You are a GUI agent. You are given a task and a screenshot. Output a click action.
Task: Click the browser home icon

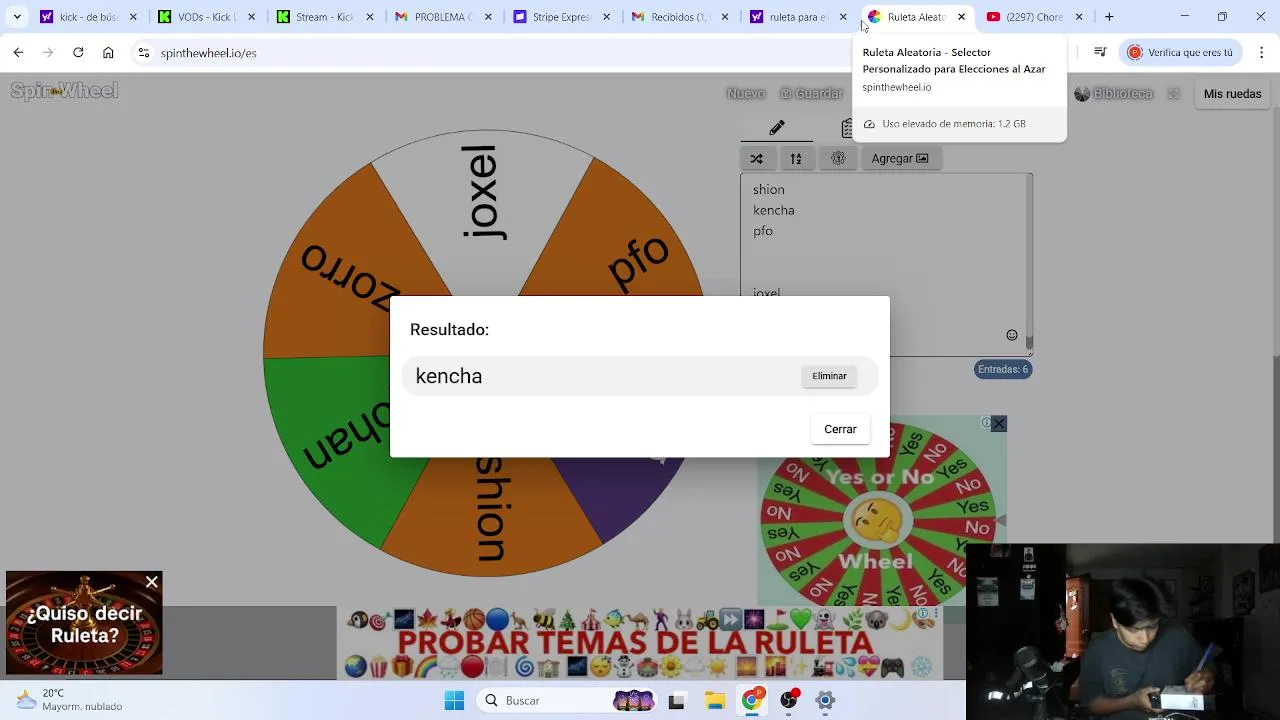(x=108, y=52)
